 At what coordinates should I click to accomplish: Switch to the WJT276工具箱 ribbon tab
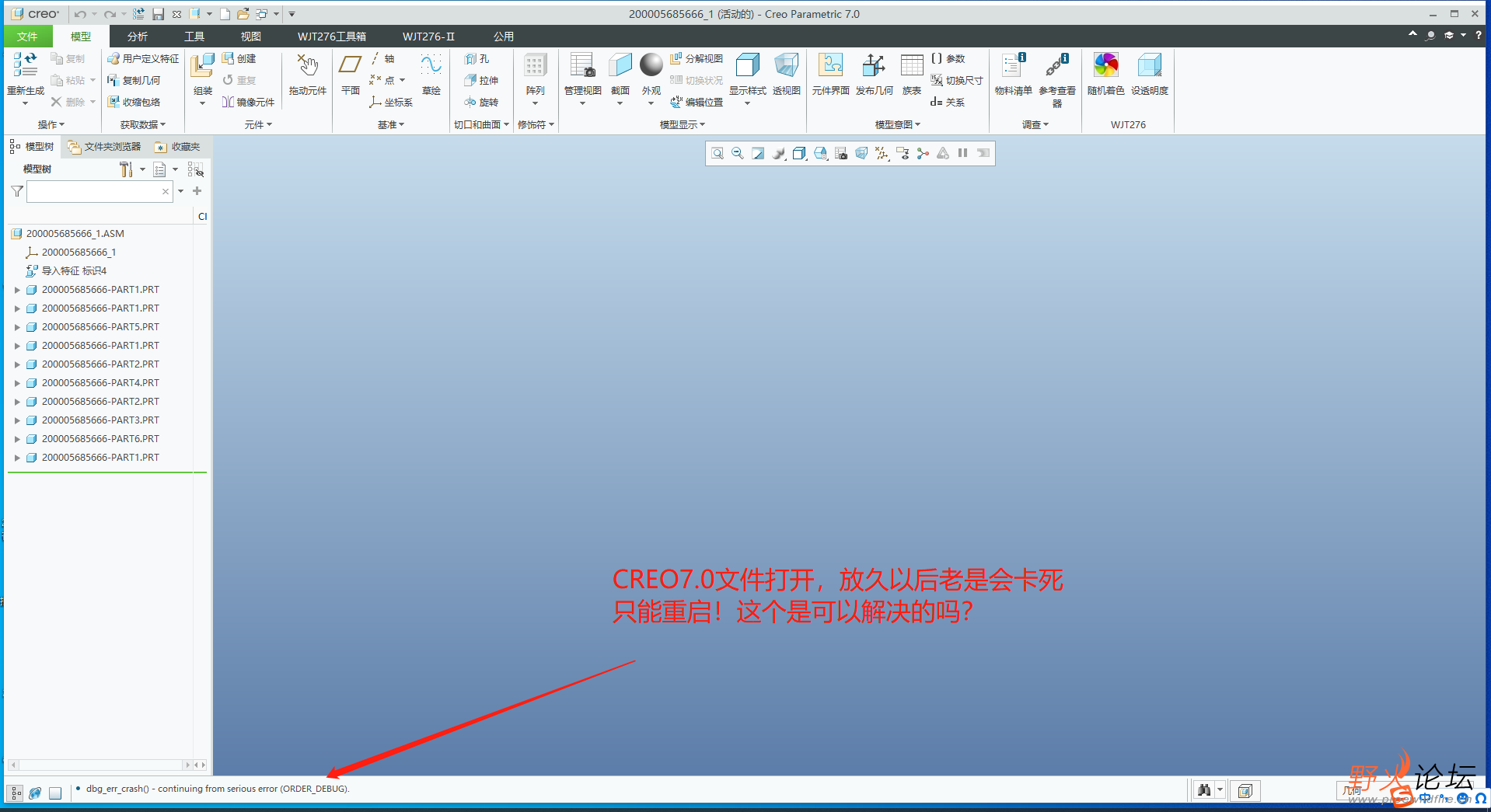pos(332,37)
